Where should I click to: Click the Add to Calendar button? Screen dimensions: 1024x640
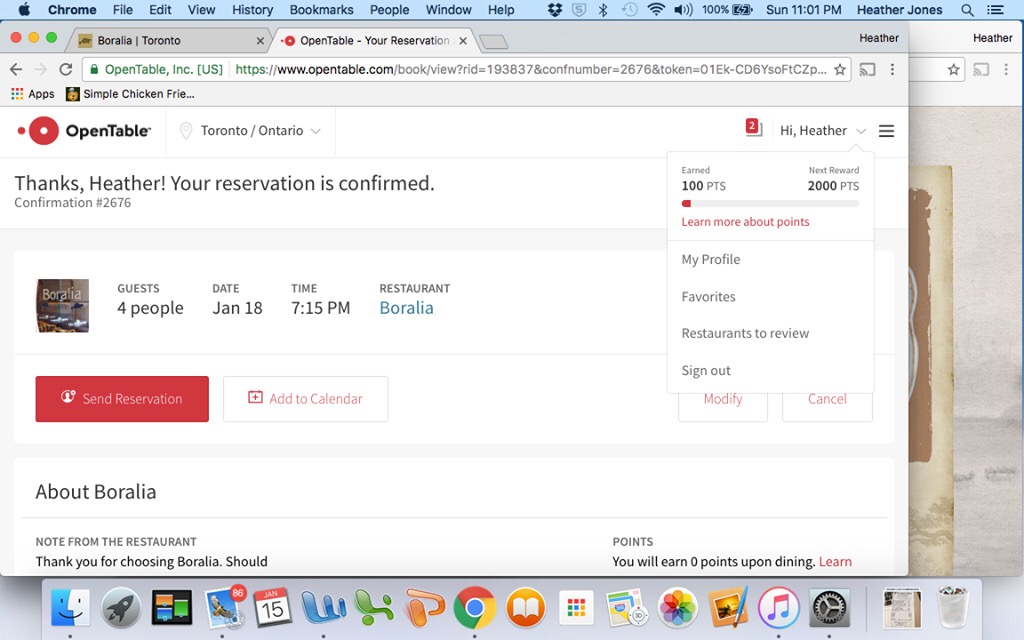[305, 399]
